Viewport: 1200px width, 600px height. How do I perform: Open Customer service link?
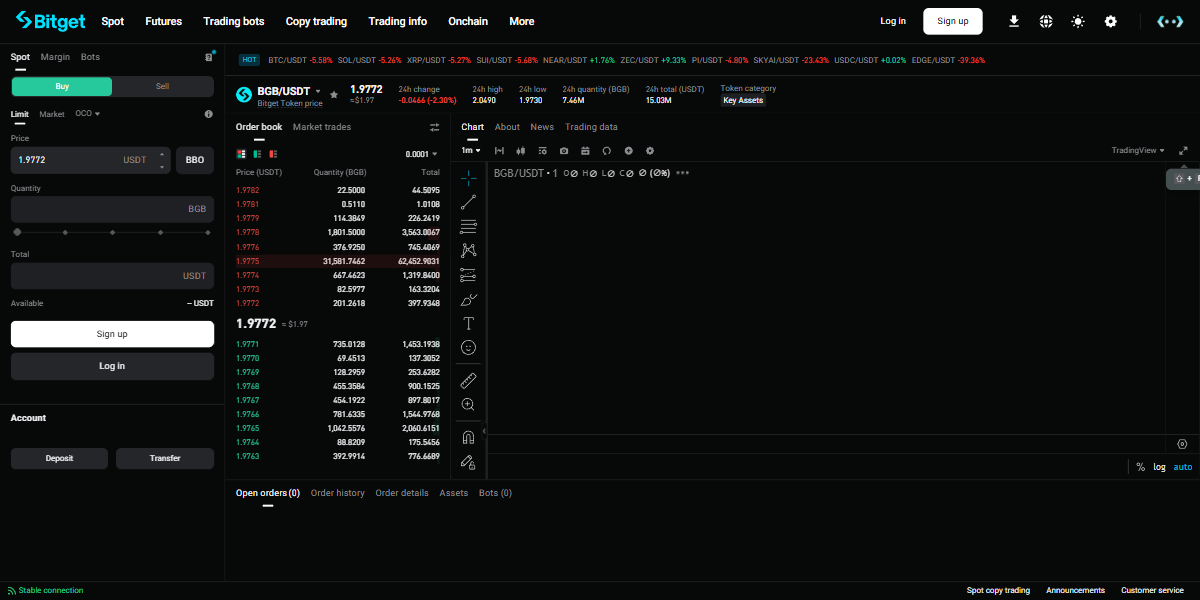click(1152, 590)
